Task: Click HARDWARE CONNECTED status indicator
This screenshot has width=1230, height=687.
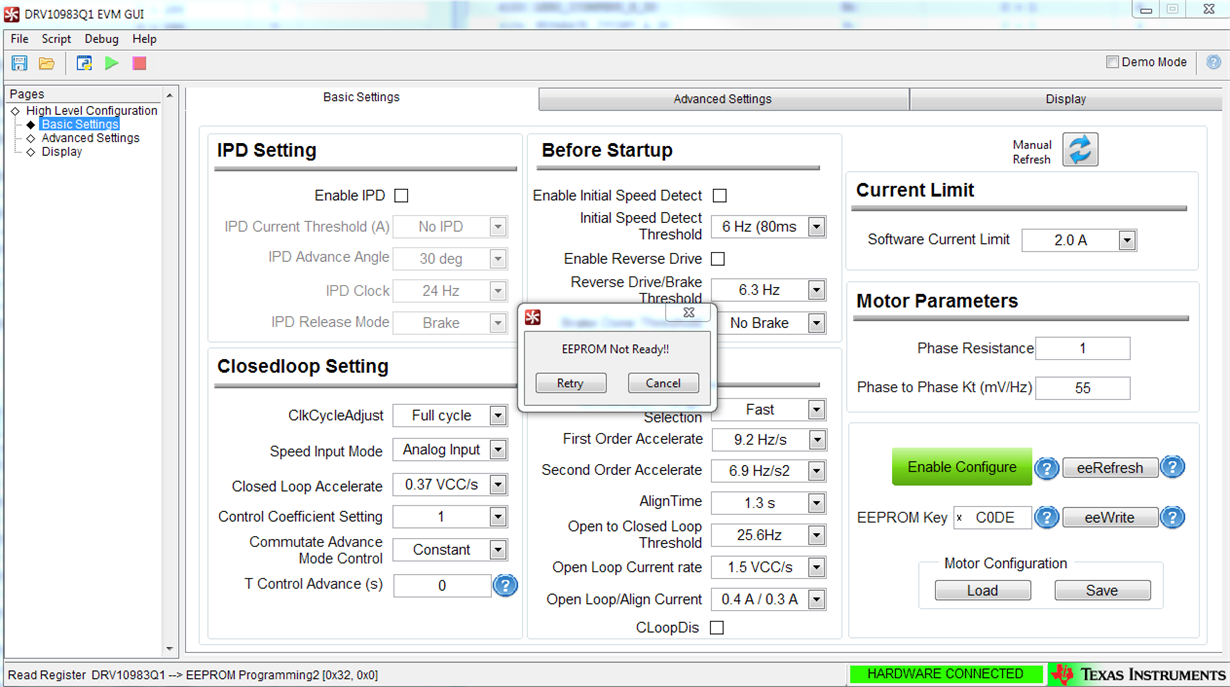Action: [x=945, y=674]
